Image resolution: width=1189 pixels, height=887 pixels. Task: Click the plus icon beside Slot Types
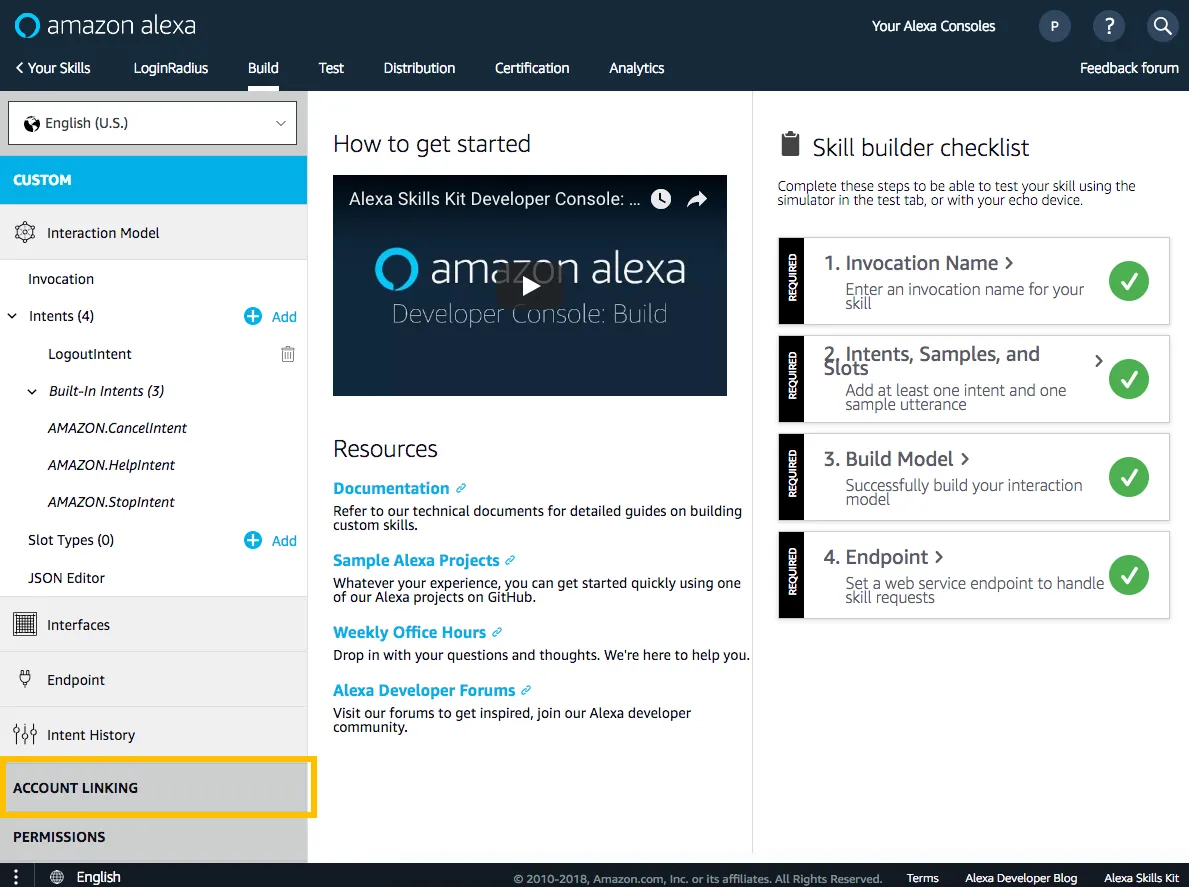click(253, 540)
